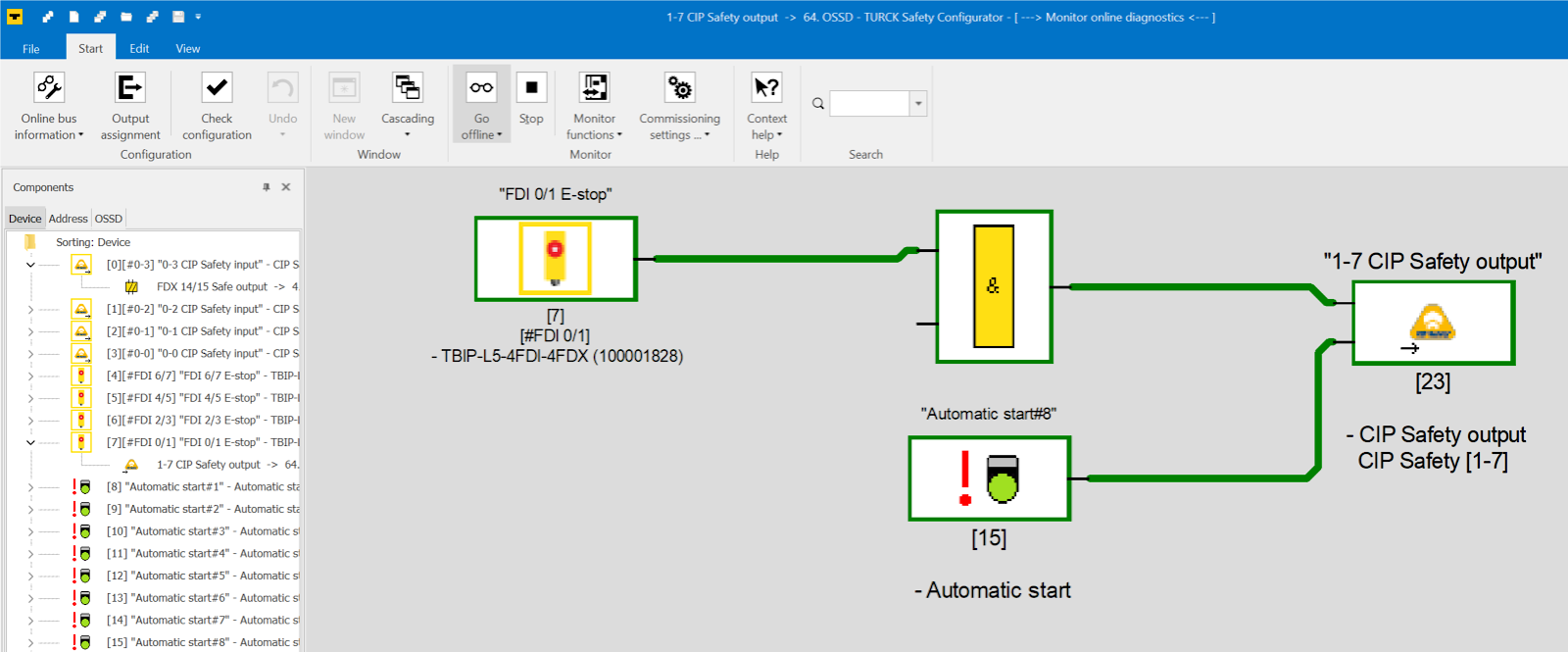Pin the Components panel

(x=266, y=187)
